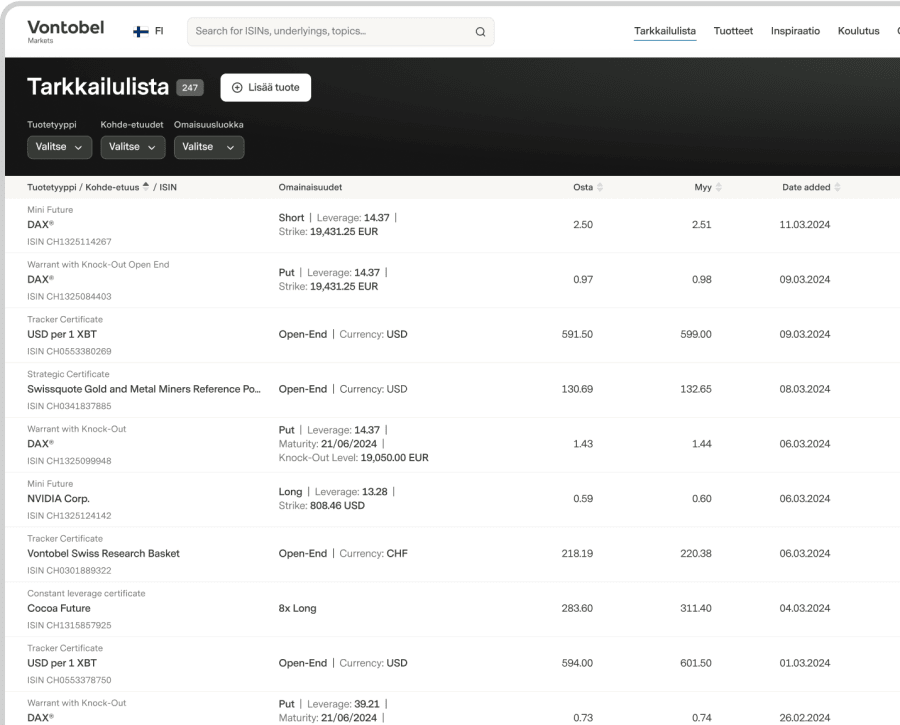Click Osta price 218.19
This screenshot has width=900, height=725.
pos(577,553)
